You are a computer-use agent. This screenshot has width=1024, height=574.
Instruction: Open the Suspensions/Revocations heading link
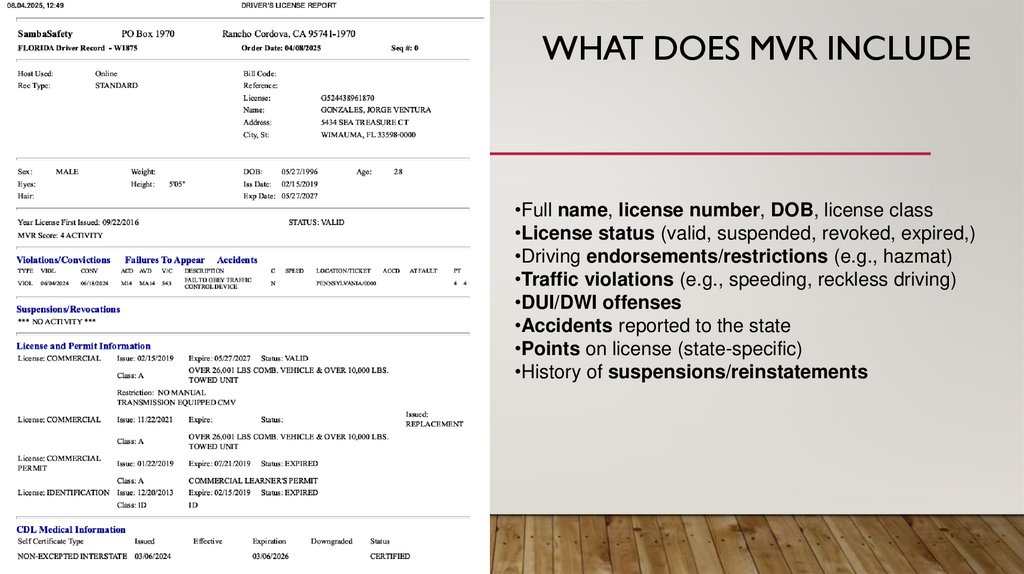(x=69, y=310)
